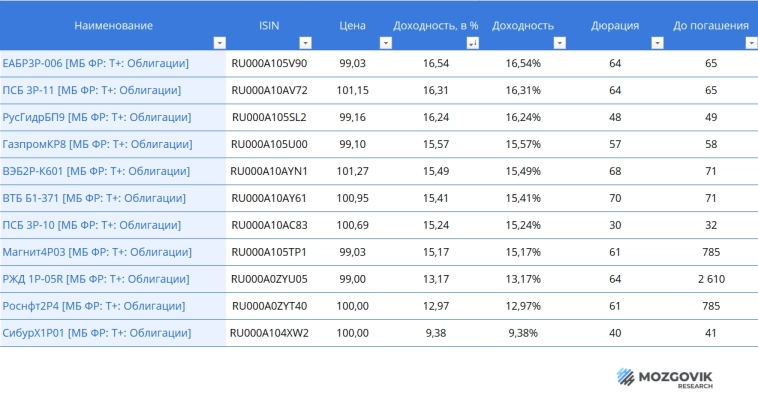
Task: Expand the Цена column filter arrow
Action: [x=385, y=43]
